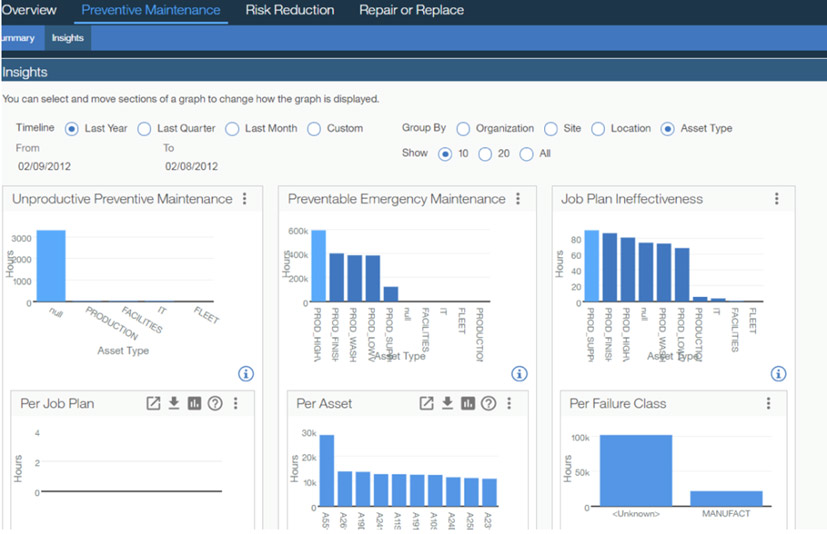Click the chart type icon on Per Asset
Viewport: 827px width, 534px height.
pyautogui.click(x=468, y=403)
